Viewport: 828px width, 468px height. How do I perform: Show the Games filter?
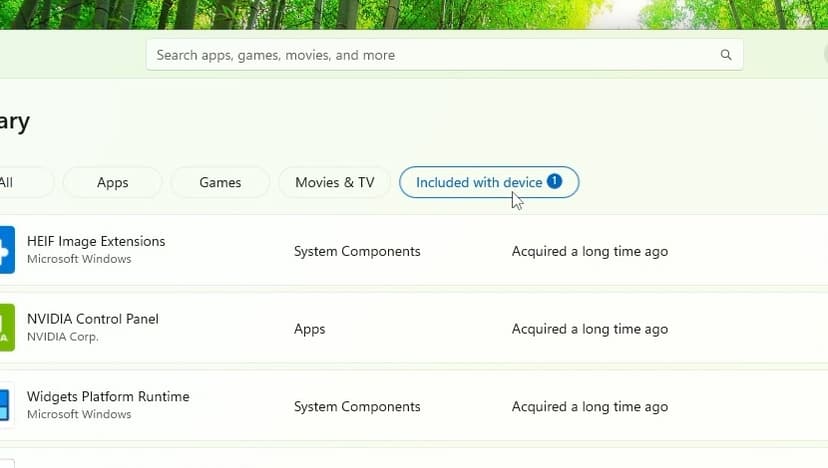(220, 182)
